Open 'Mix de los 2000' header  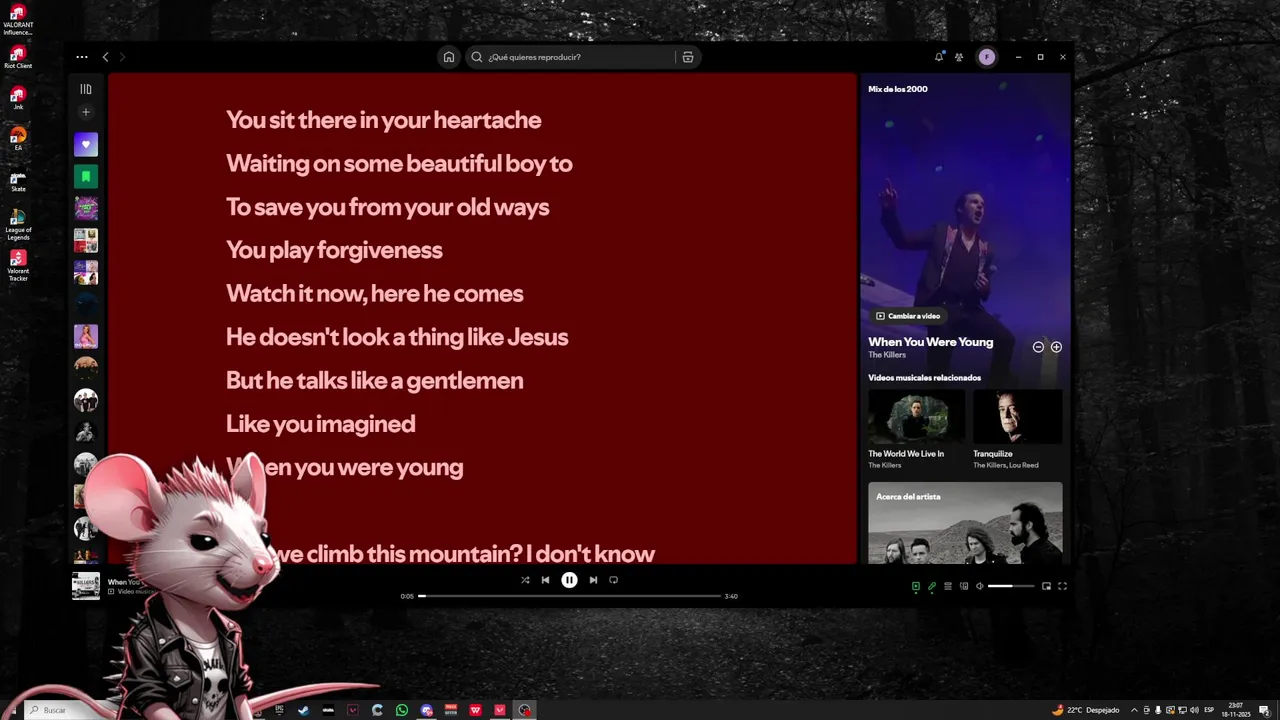[898, 89]
